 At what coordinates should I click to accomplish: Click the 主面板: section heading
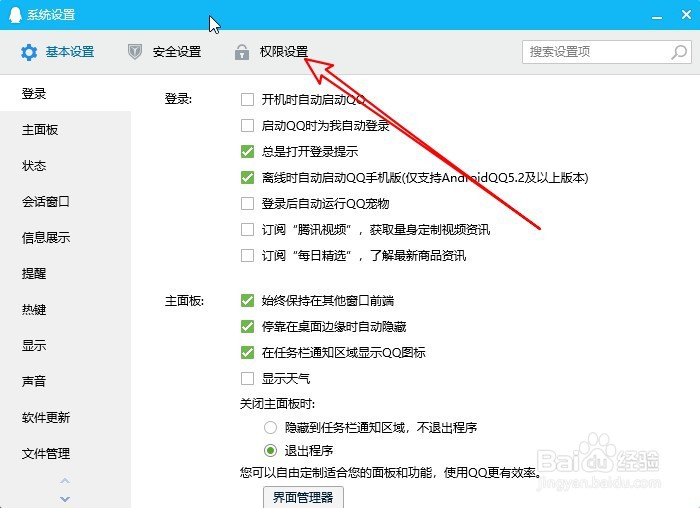pyautogui.click(x=184, y=301)
